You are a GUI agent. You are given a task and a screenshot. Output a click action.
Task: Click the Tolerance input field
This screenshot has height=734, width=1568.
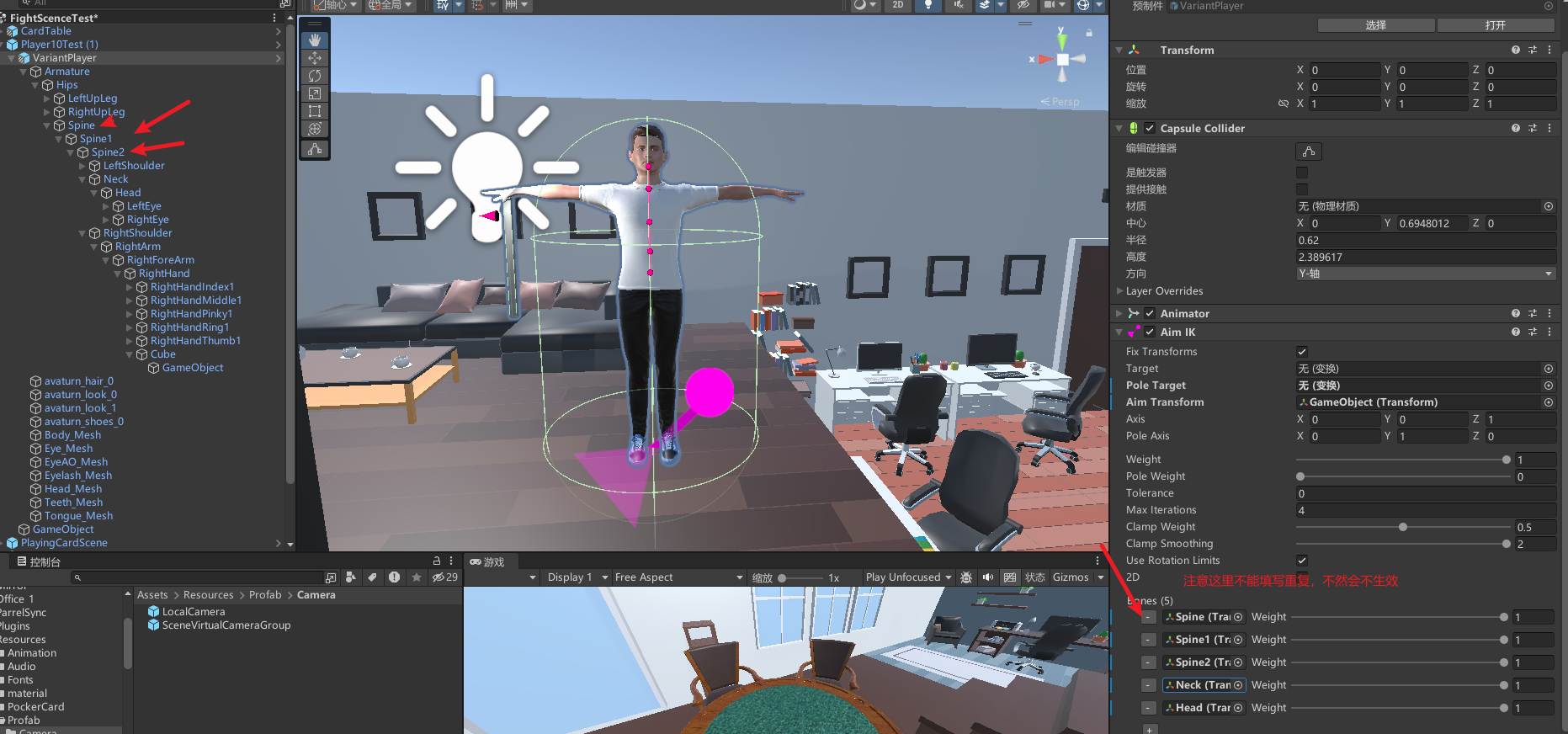click(x=1426, y=493)
